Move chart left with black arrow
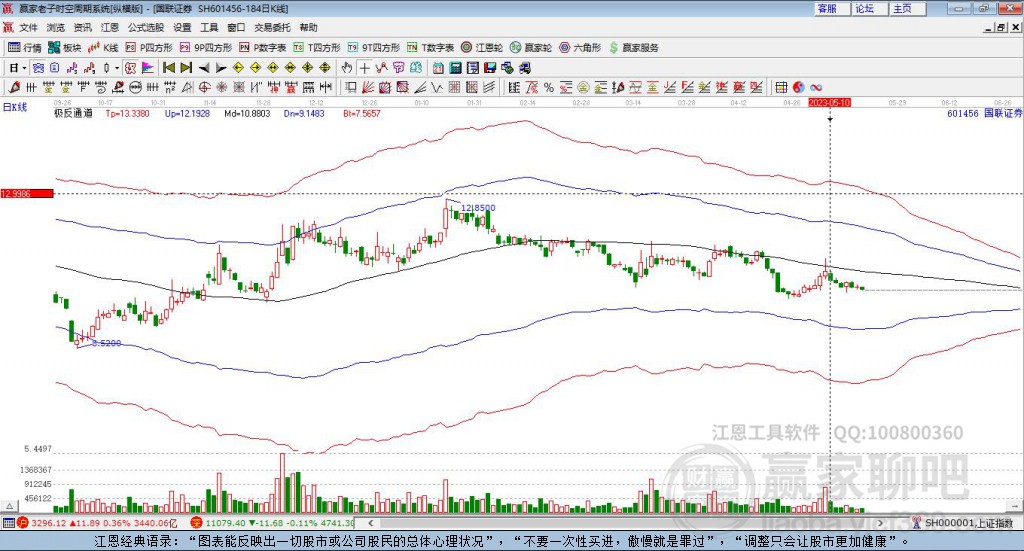Image resolution: width=1024 pixels, height=551 pixels. pos(204,67)
